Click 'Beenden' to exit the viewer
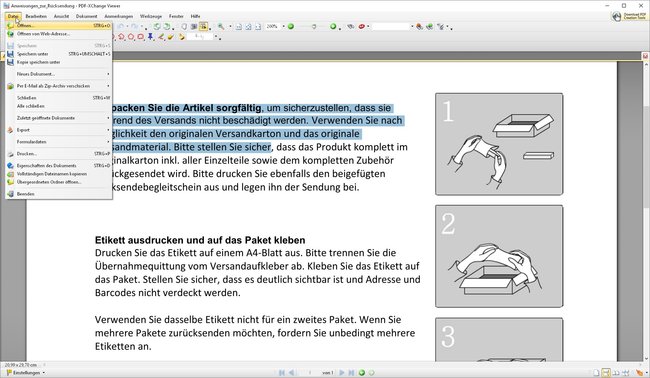Viewport: 650px width, 378px height. (x=58, y=194)
